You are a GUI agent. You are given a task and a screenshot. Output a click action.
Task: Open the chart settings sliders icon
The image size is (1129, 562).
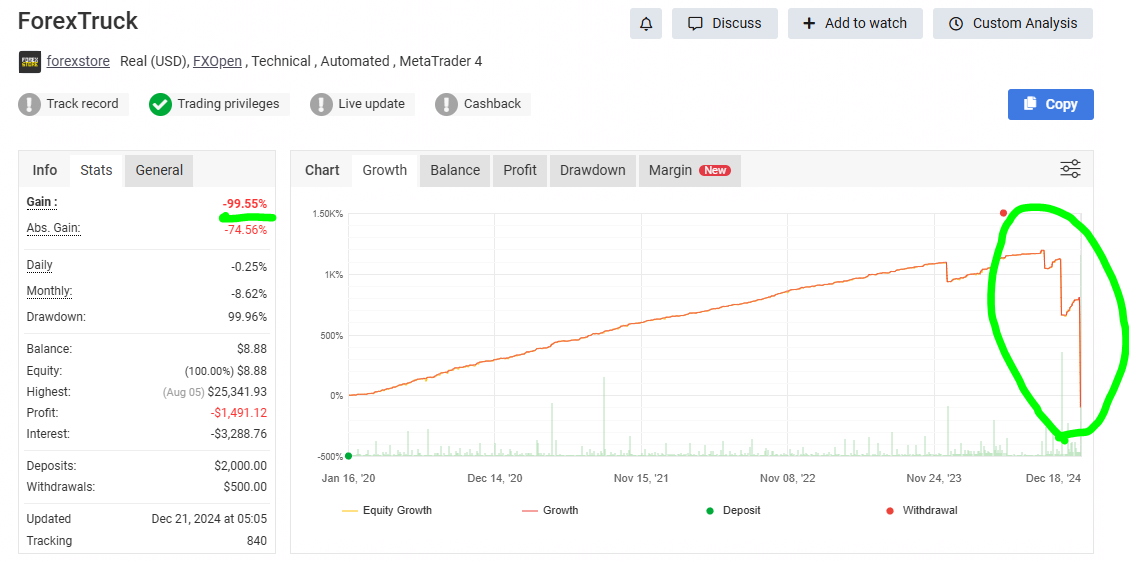(x=1070, y=169)
